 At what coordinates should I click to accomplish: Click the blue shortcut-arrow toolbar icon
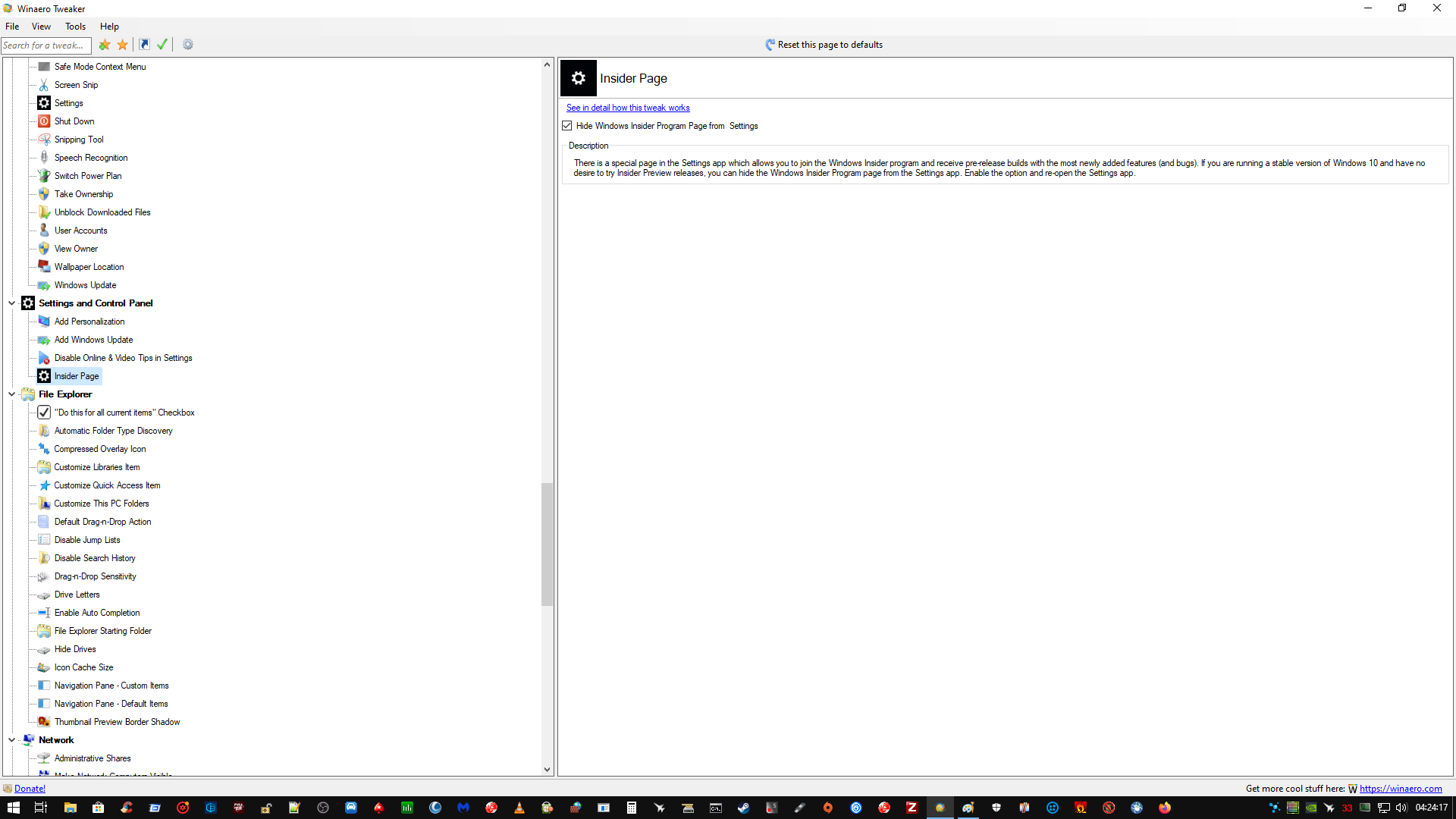(144, 45)
